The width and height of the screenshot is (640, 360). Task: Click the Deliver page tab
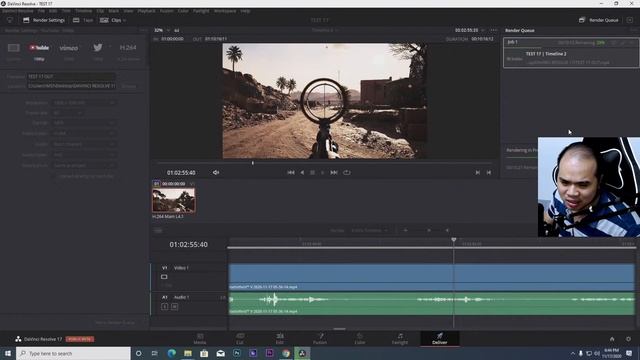point(440,339)
